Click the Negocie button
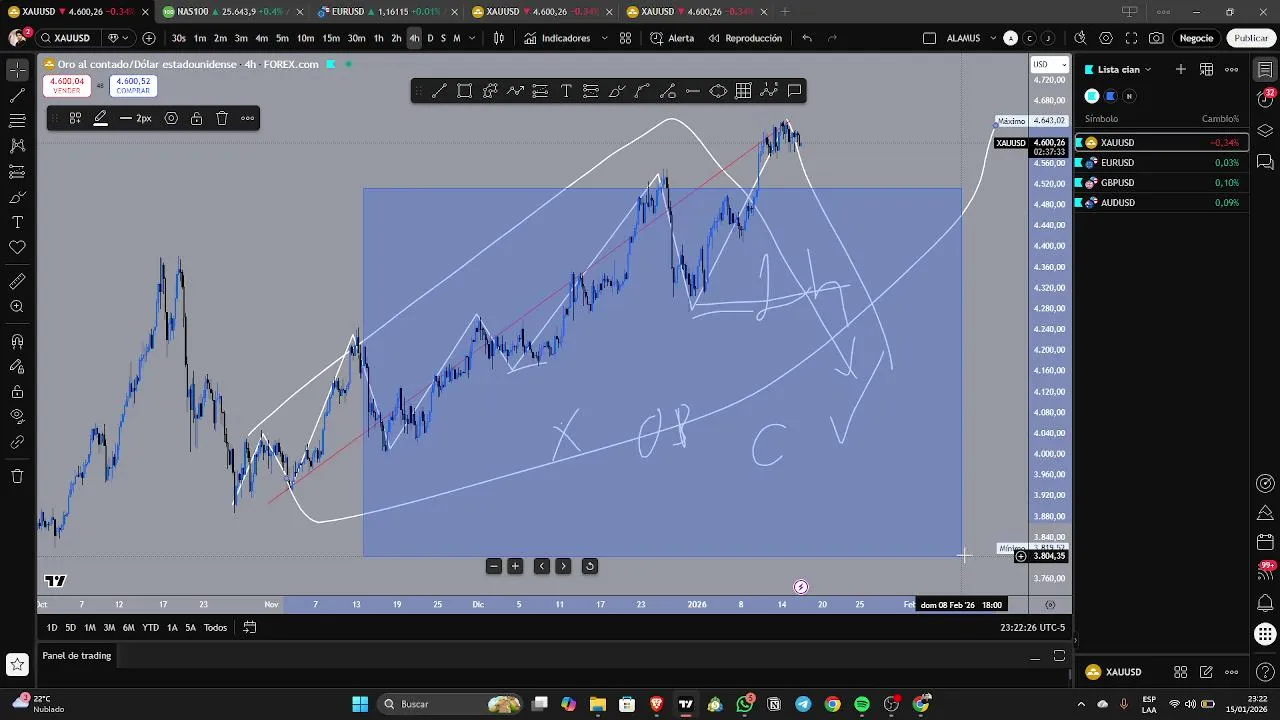The width and height of the screenshot is (1280, 720). 1196,38
